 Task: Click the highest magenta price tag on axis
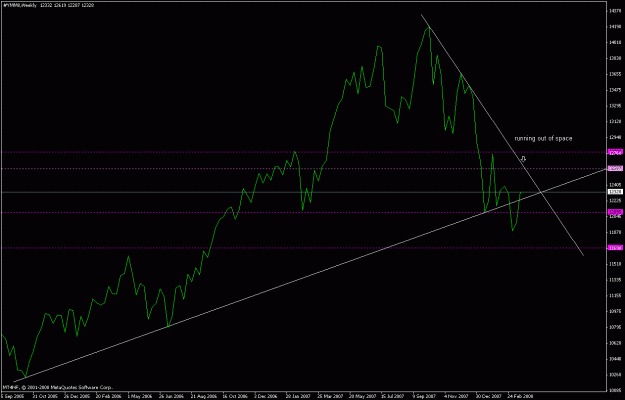pos(614,152)
